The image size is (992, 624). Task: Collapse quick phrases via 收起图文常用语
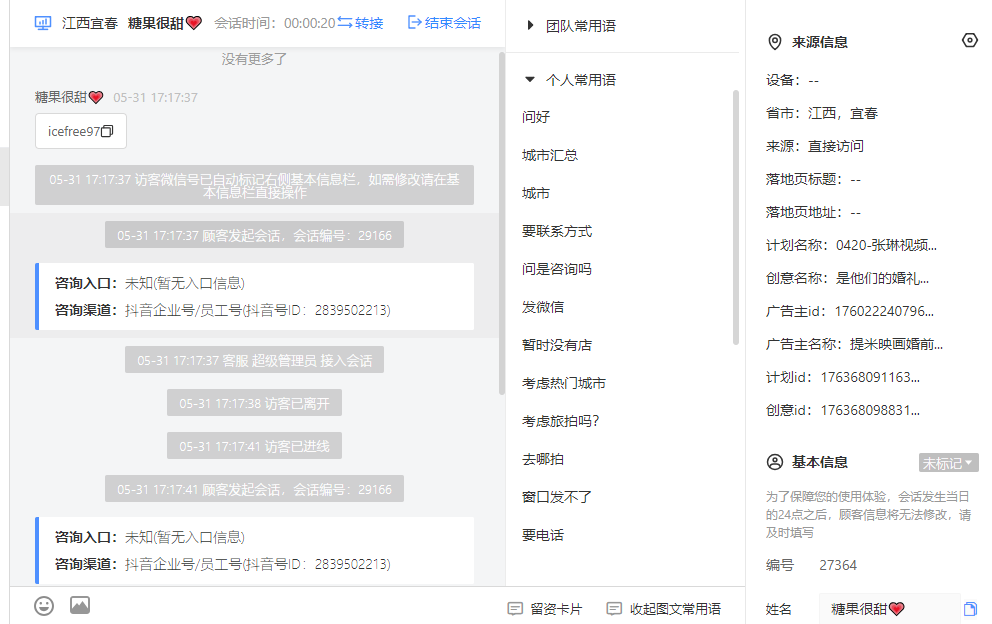point(664,609)
